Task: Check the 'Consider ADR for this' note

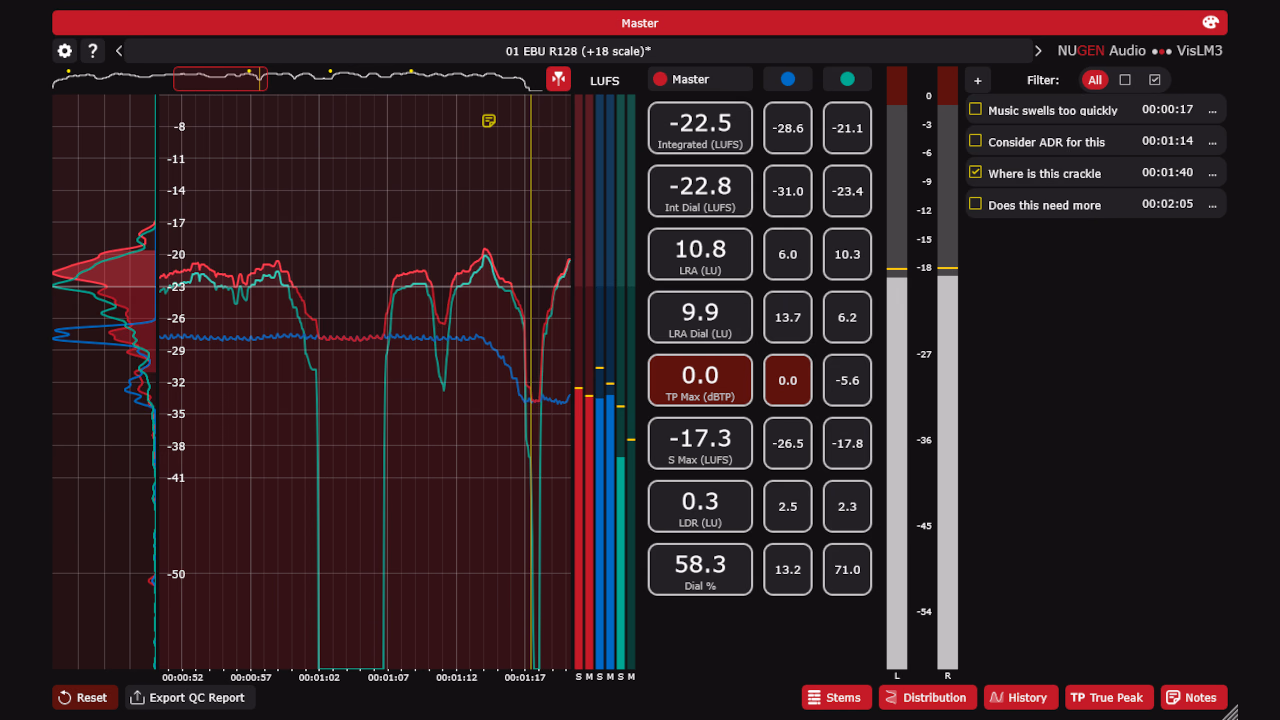Action: tap(976, 141)
